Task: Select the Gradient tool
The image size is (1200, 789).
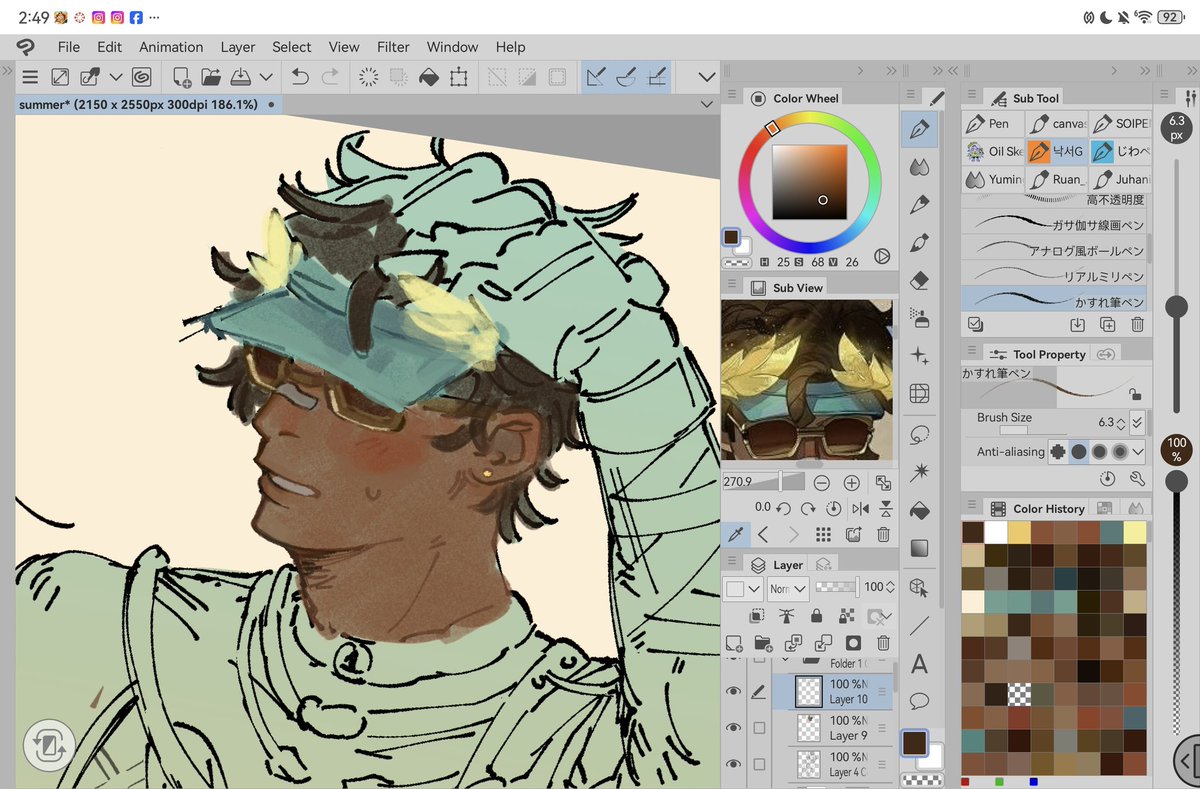Action: (919, 548)
